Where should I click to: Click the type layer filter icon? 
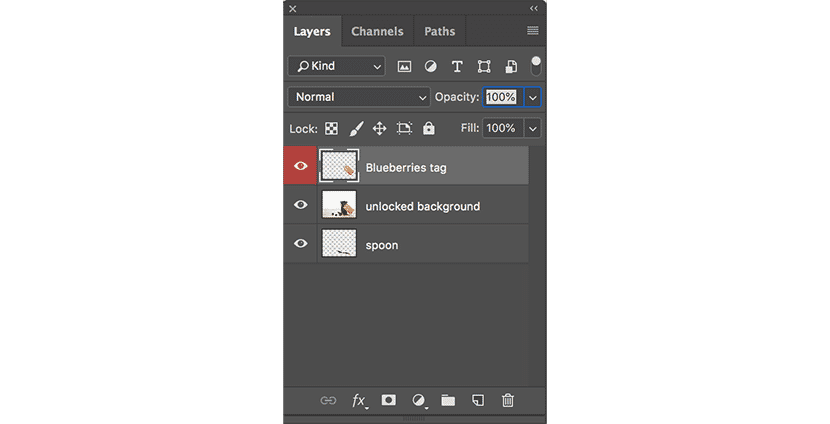coord(457,66)
